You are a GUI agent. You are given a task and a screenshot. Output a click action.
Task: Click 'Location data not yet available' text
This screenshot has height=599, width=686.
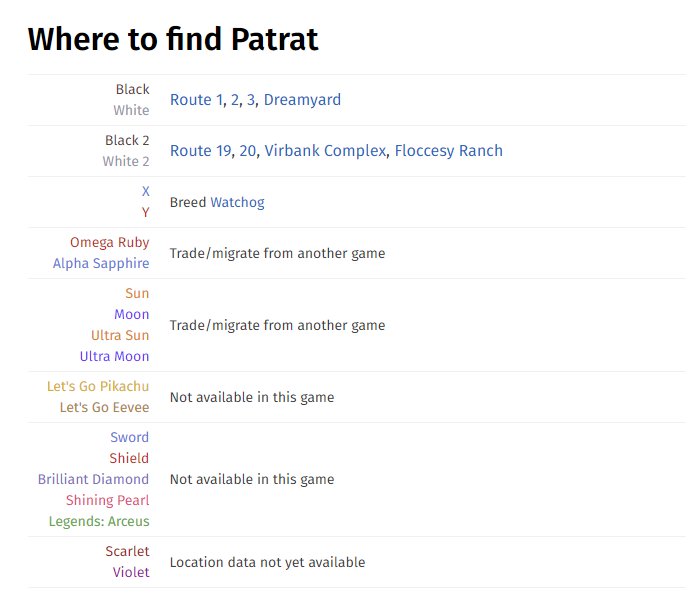[x=267, y=562]
